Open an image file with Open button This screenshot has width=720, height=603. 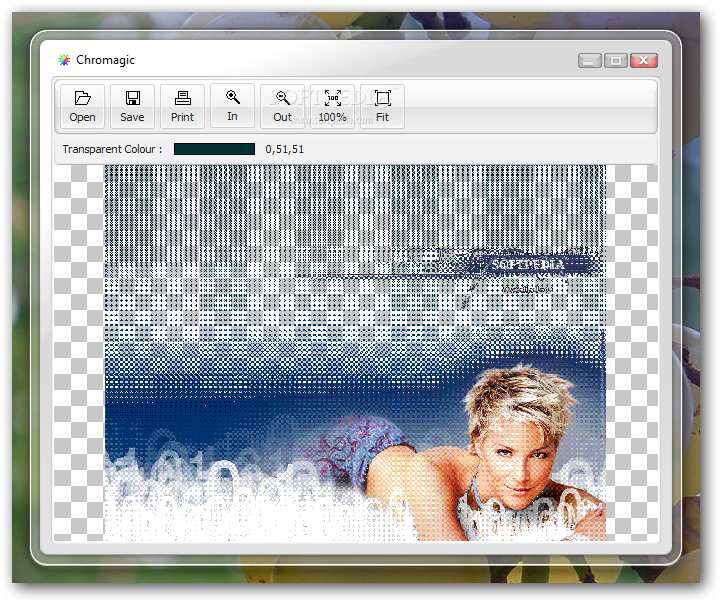[83, 106]
